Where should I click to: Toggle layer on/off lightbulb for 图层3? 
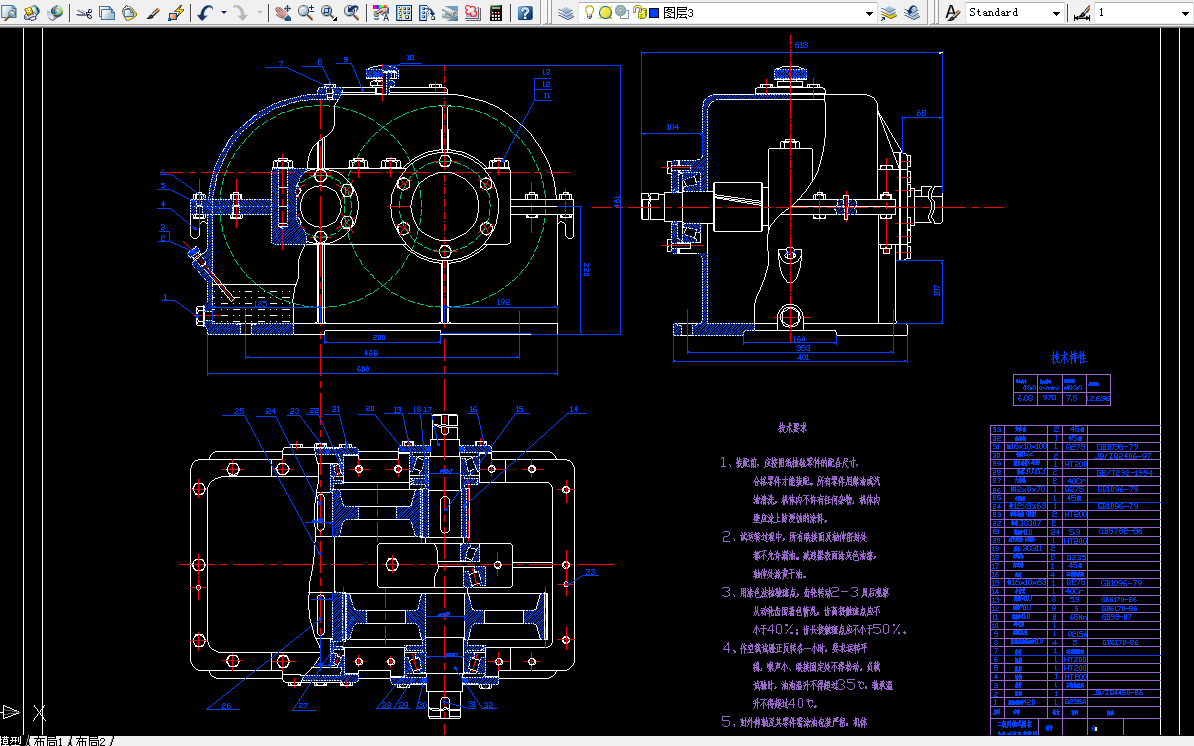590,13
